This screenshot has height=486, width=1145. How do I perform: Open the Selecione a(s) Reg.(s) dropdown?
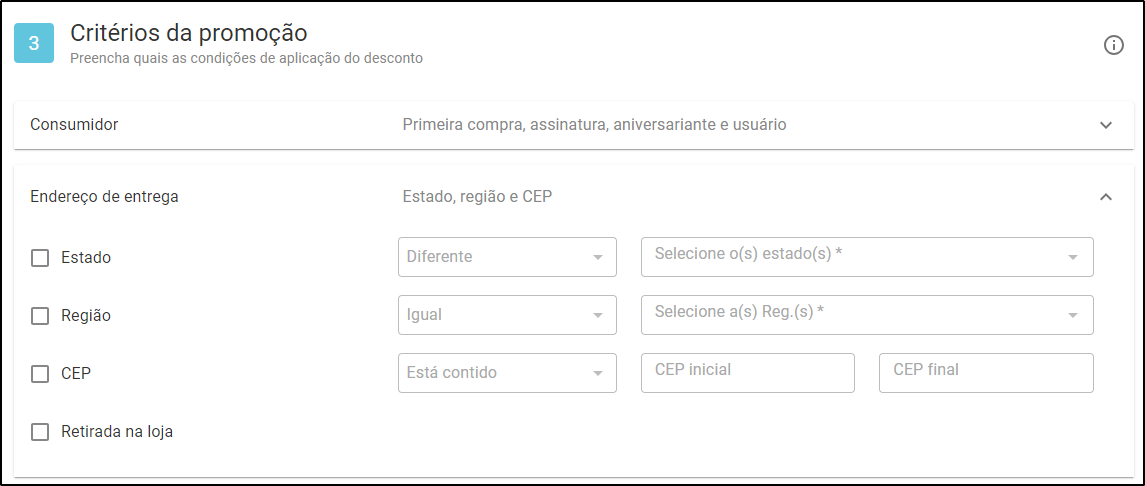click(868, 315)
